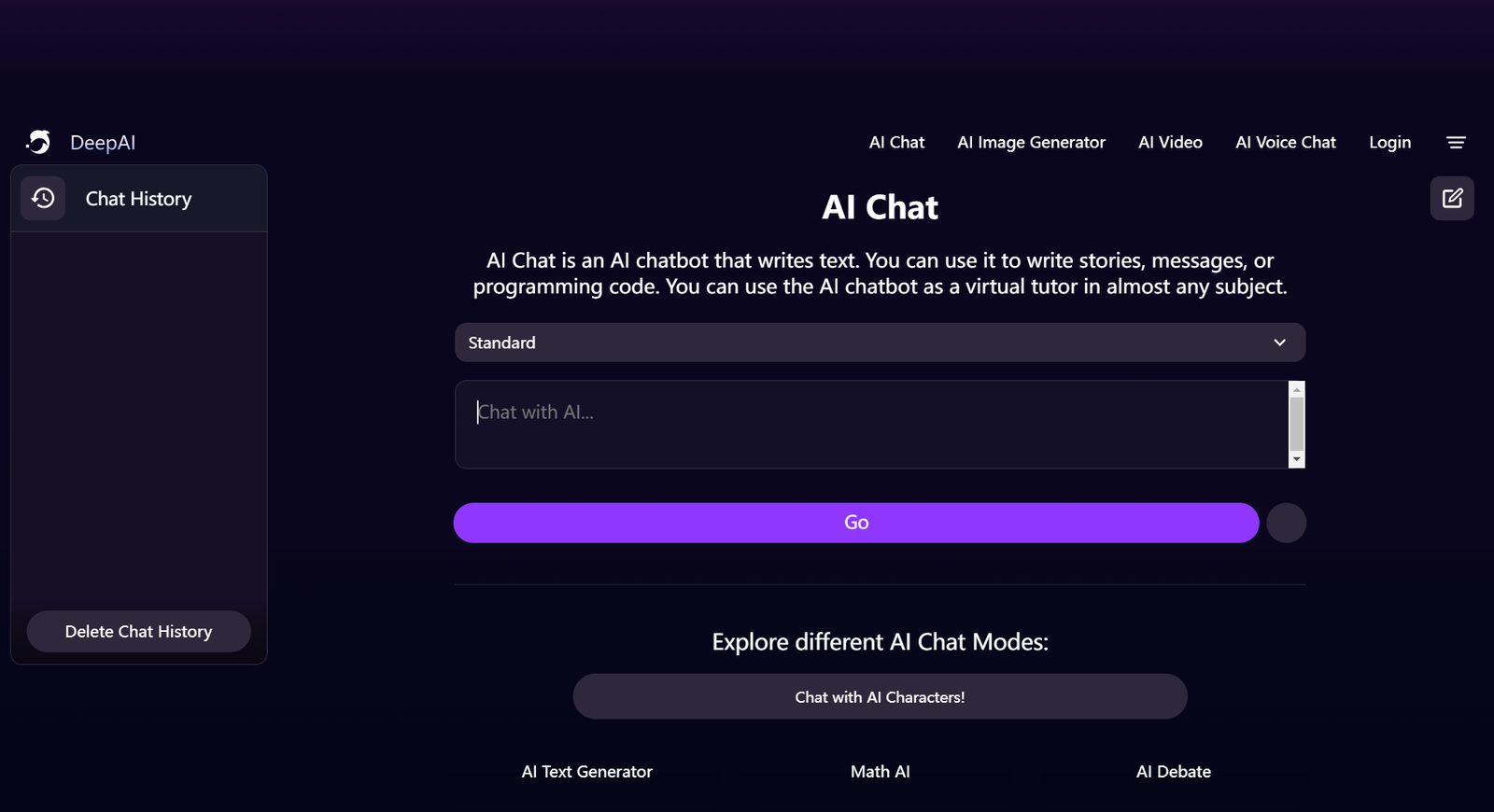Click Chat with AI Characters!

point(879,696)
